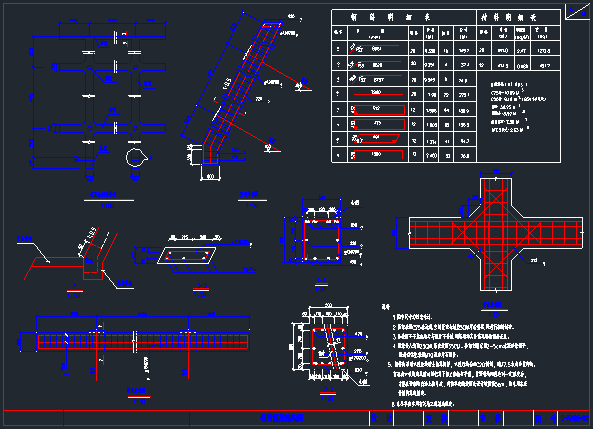
Task: Click the rebar schedule table title header
Action: pyautogui.click(x=390, y=17)
